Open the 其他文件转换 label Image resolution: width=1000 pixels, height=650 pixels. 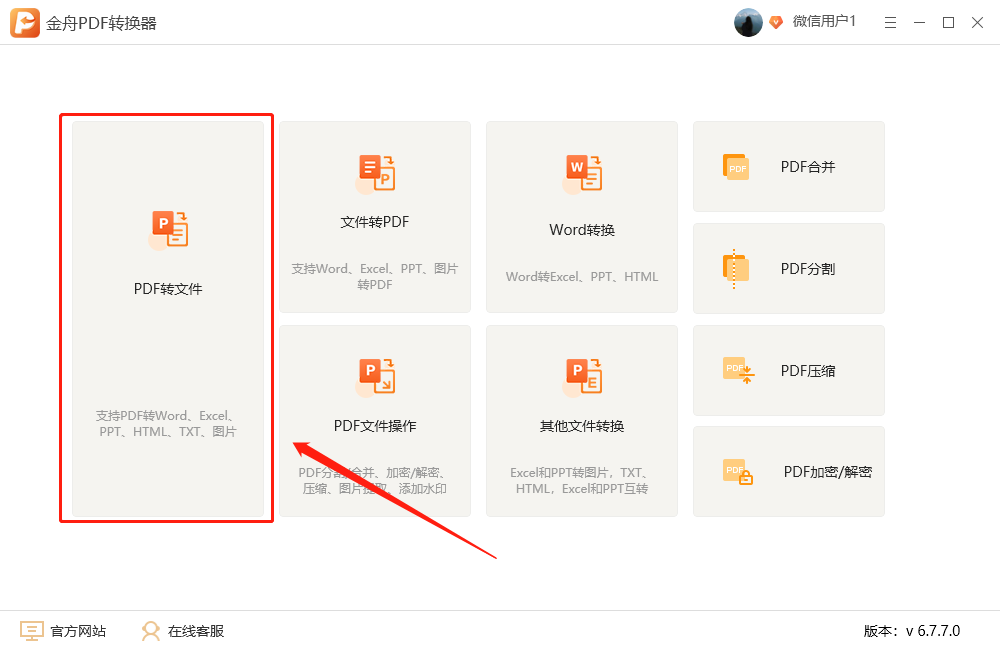[x=582, y=425]
